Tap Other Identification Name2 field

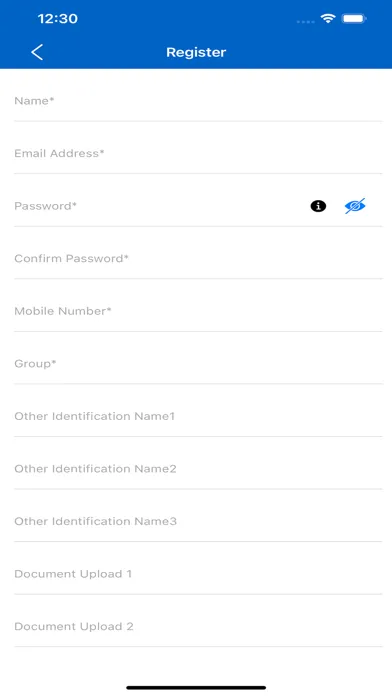tap(198, 469)
